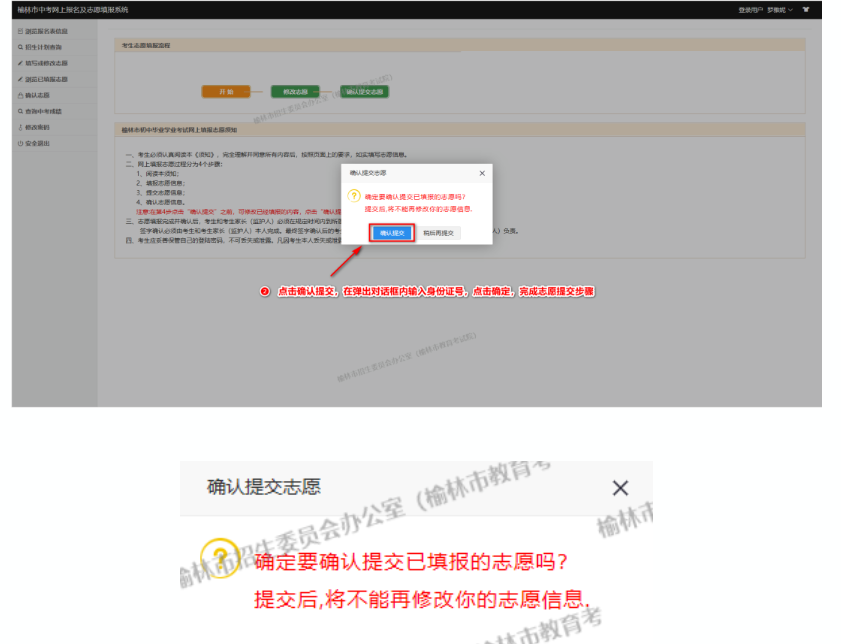Click the orange 开始 flow step button
The height and width of the screenshot is (644, 841).
click(225, 91)
